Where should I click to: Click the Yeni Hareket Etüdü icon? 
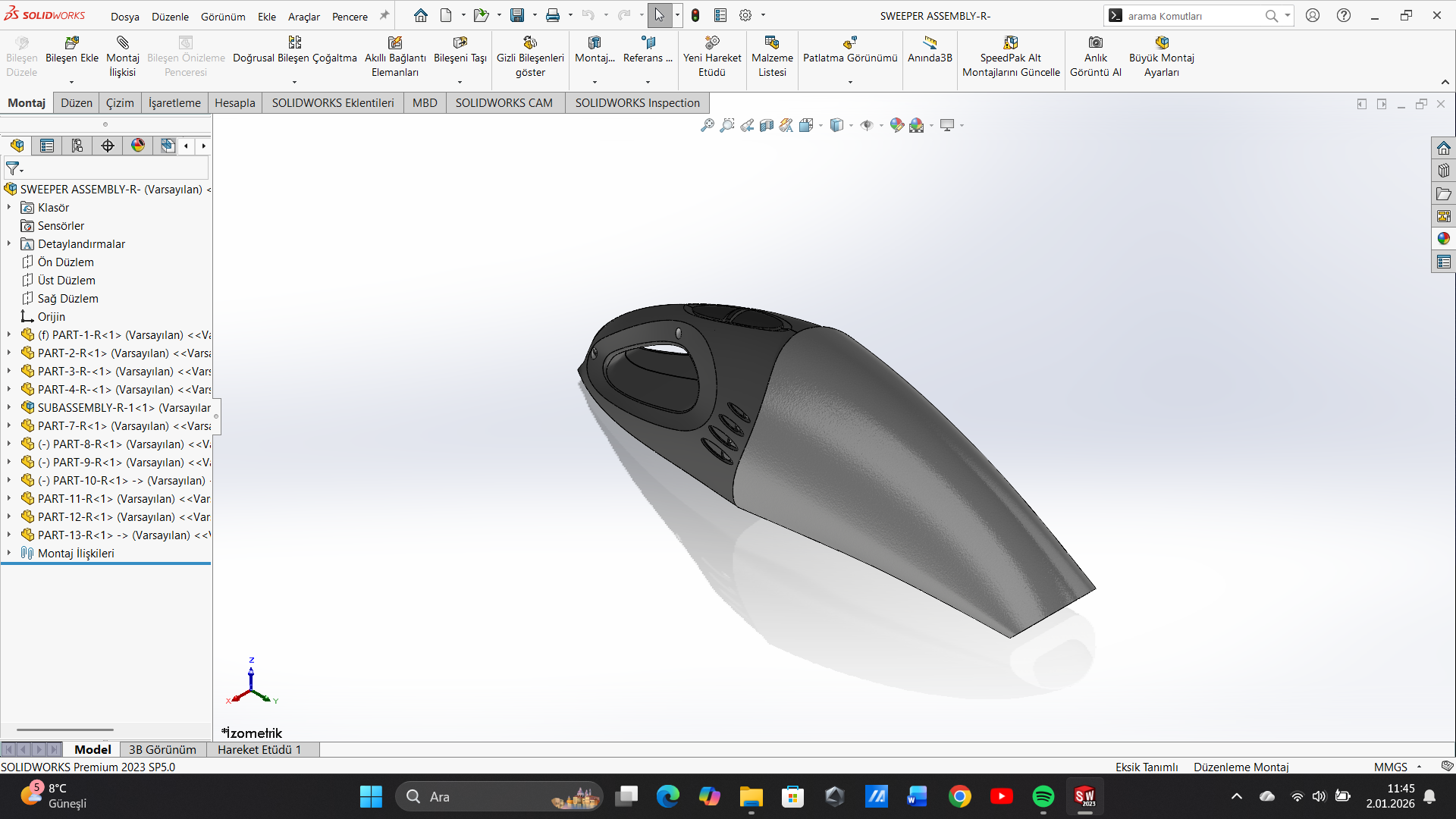[x=711, y=43]
